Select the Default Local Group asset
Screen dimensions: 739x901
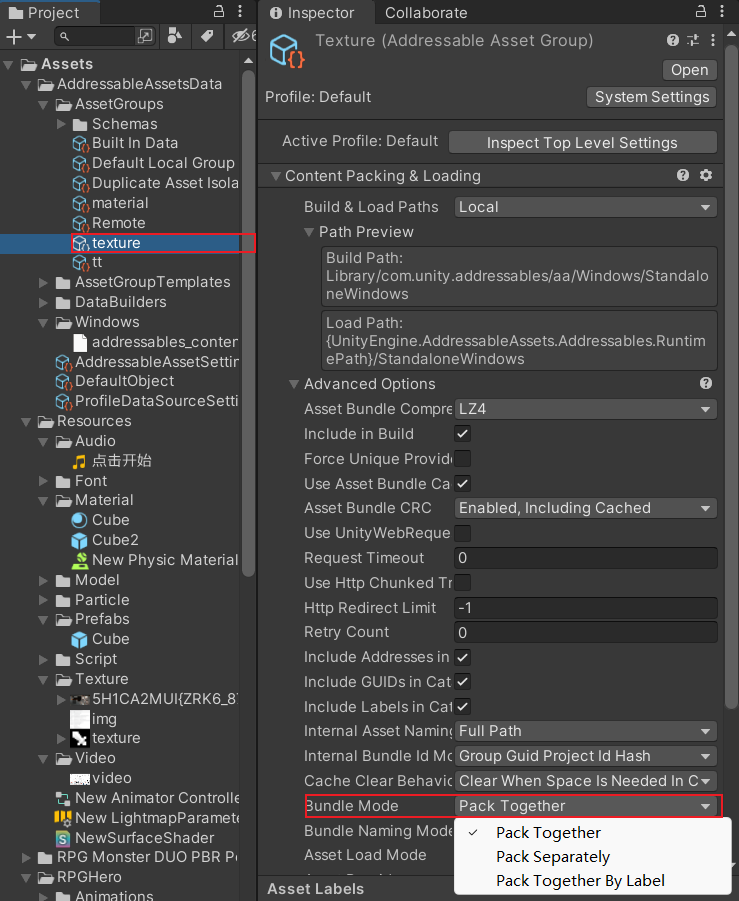(x=162, y=163)
